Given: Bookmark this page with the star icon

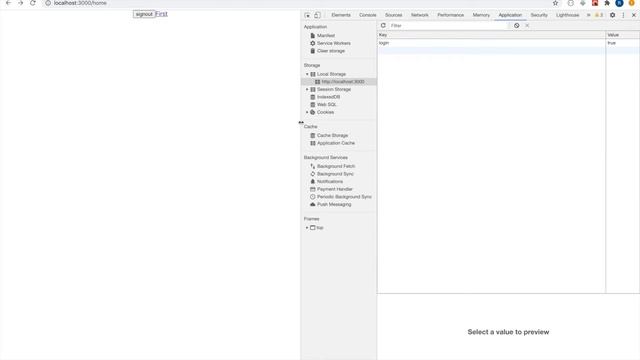Looking at the screenshot, I should point(555,3).
